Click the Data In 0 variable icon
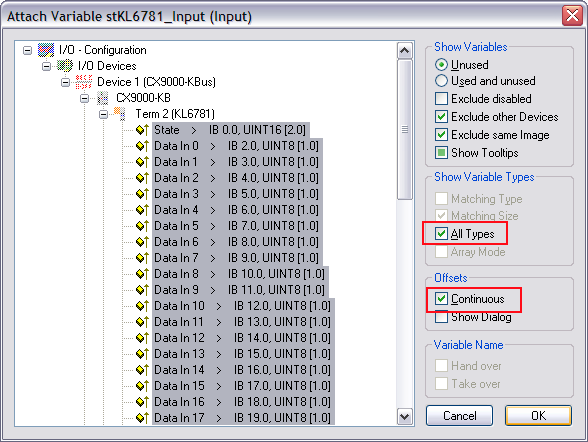 142,146
